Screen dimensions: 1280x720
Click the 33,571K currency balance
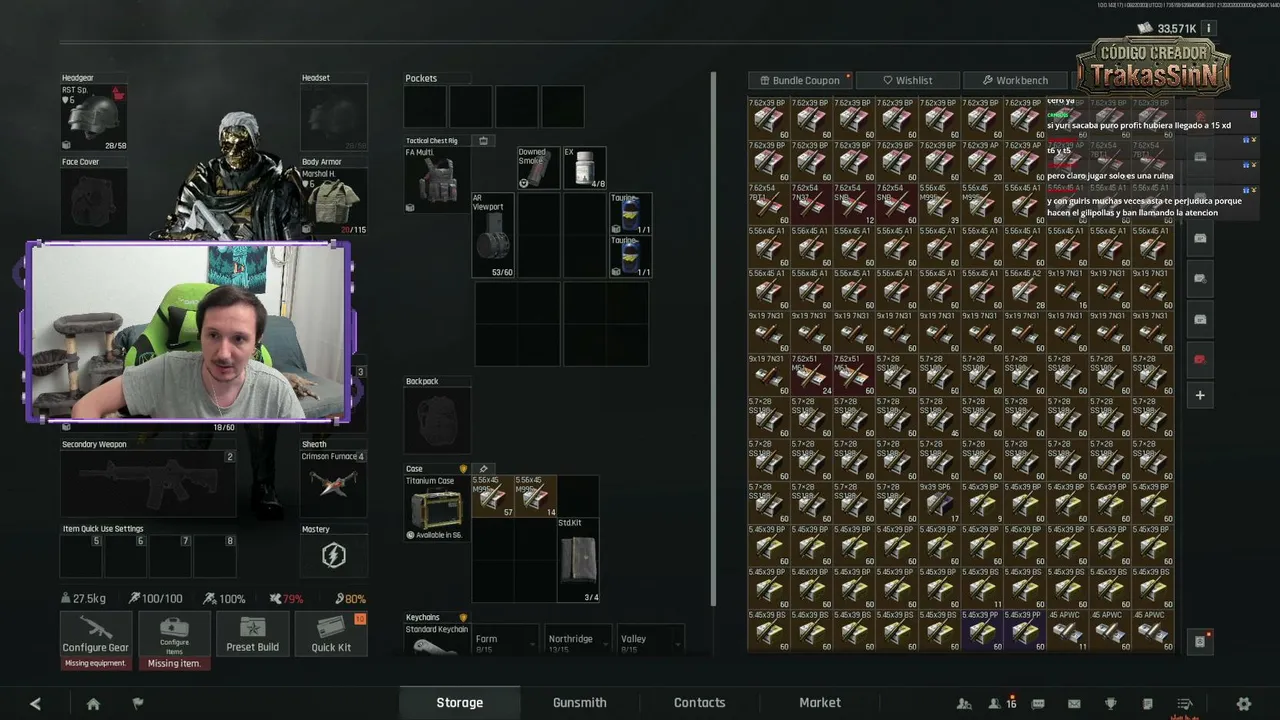click(1168, 29)
